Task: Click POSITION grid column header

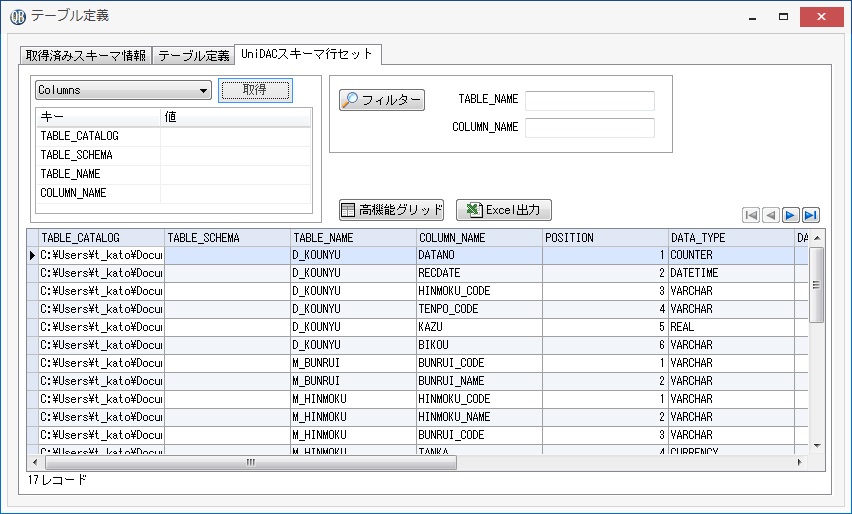Action: pos(605,238)
